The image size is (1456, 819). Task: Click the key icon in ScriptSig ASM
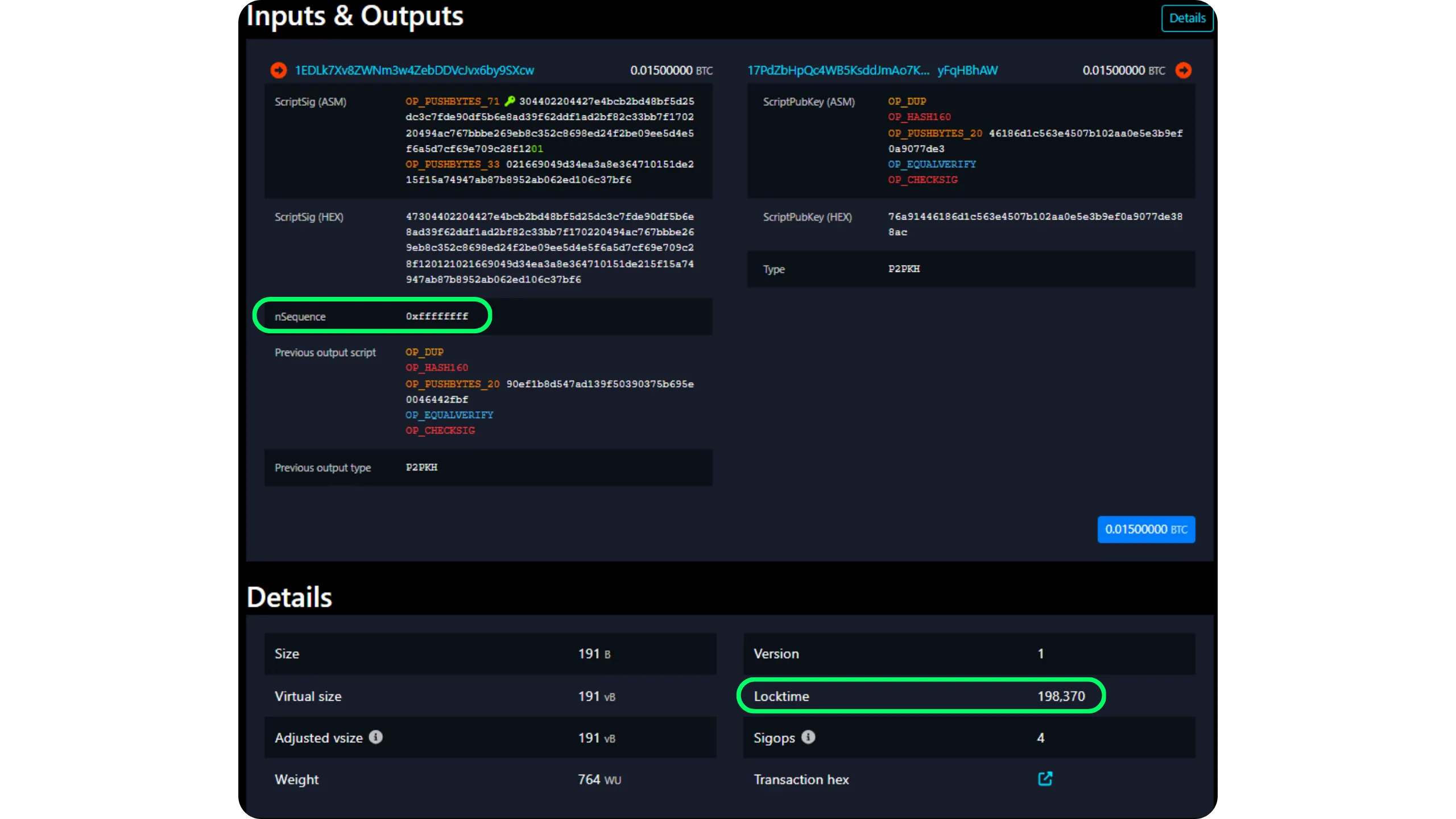(x=510, y=101)
